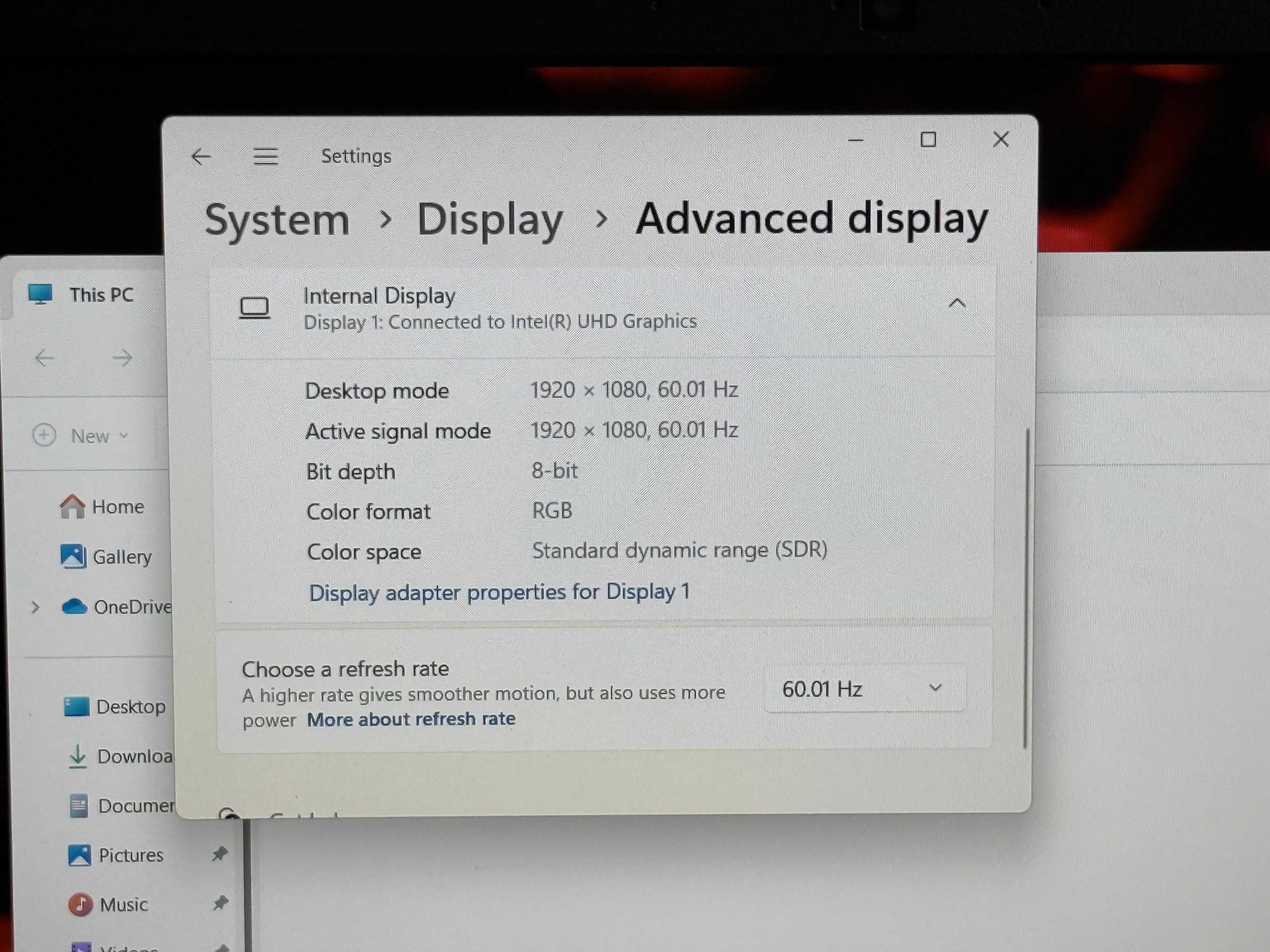Click the Downloads arrow icon
This screenshot has height=952, width=1270.
[77, 756]
